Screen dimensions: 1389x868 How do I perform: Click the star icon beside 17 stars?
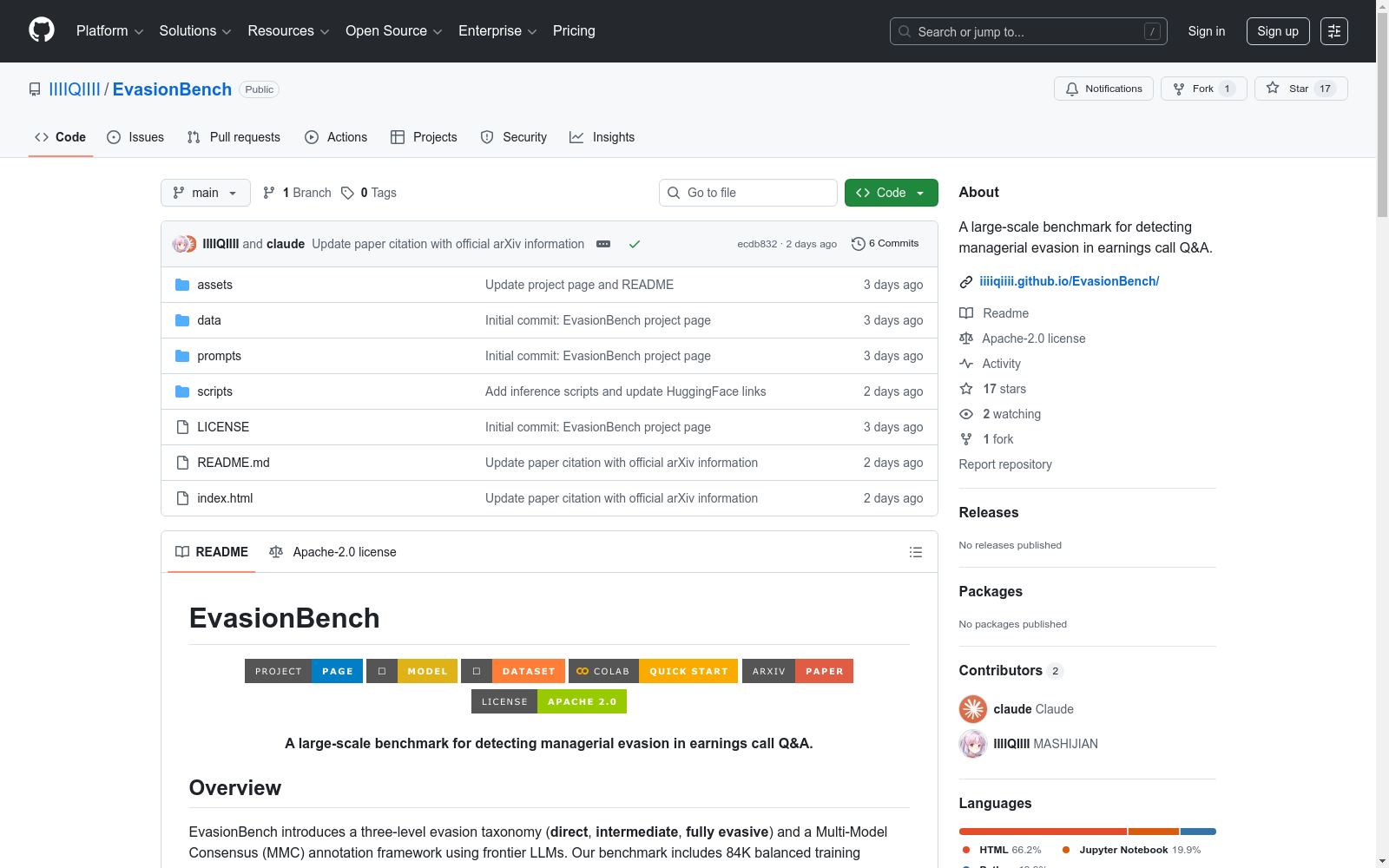tap(966, 389)
